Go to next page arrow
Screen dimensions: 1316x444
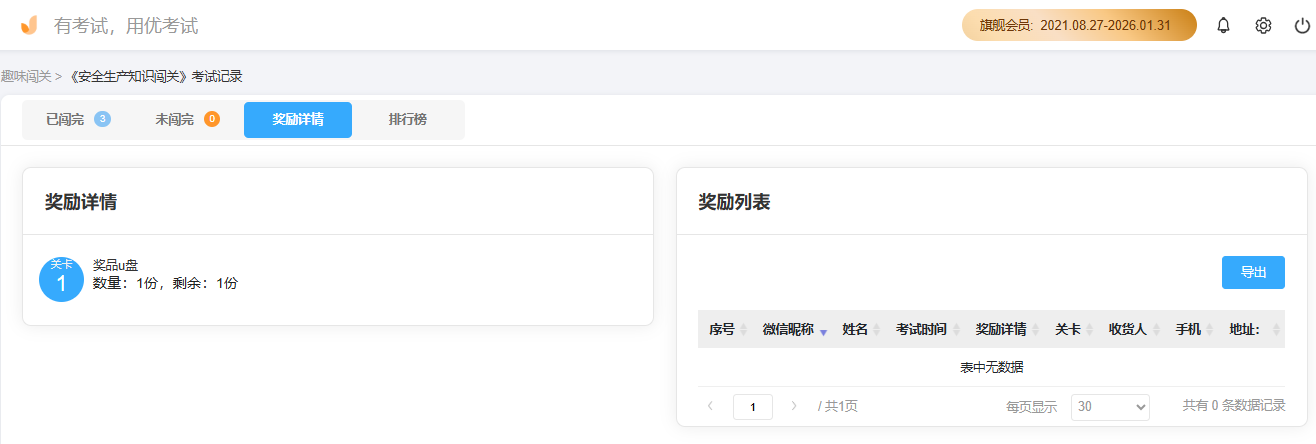[794, 406]
